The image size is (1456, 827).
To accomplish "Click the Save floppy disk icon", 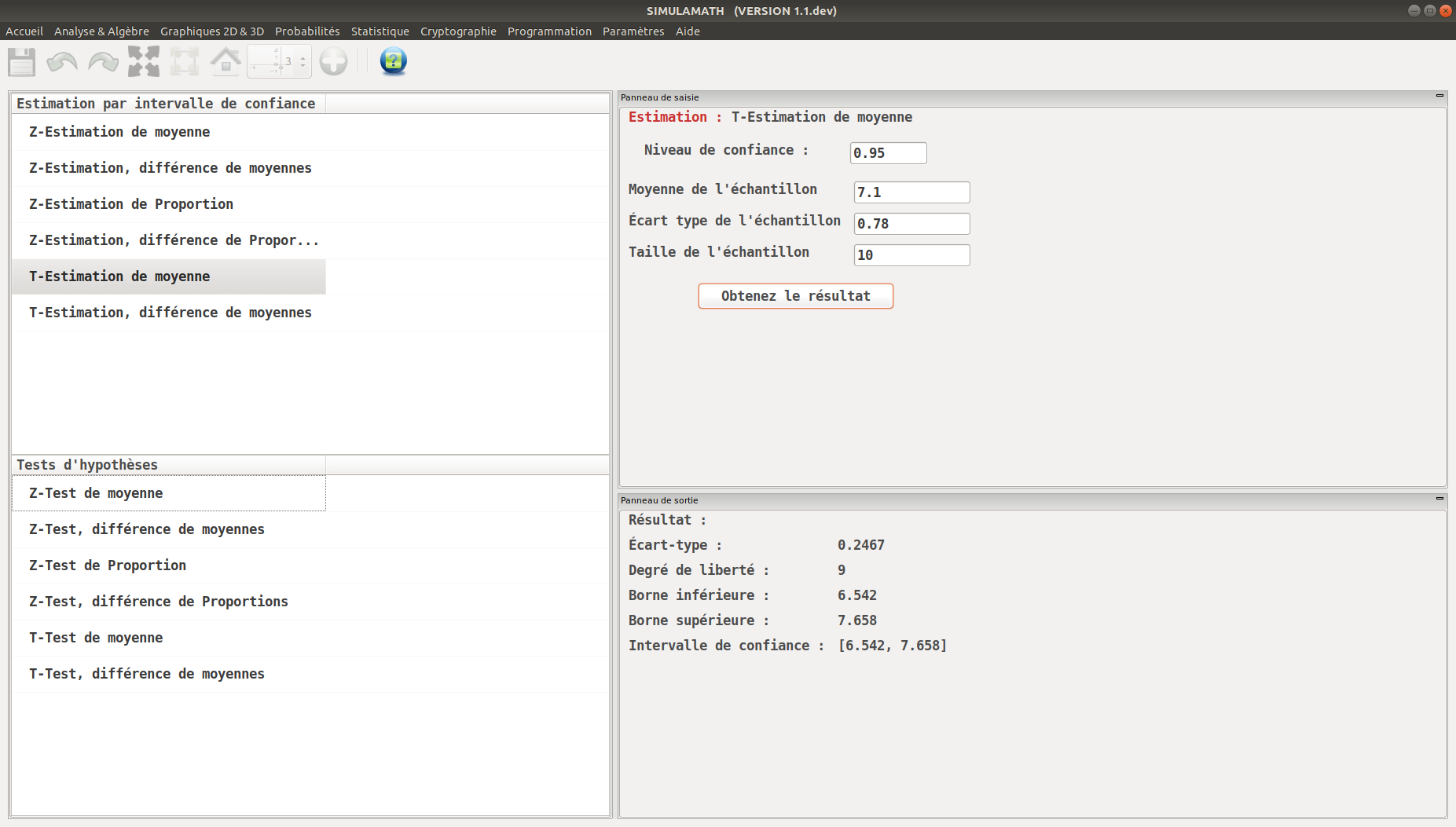I will pyautogui.click(x=22, y=61).
